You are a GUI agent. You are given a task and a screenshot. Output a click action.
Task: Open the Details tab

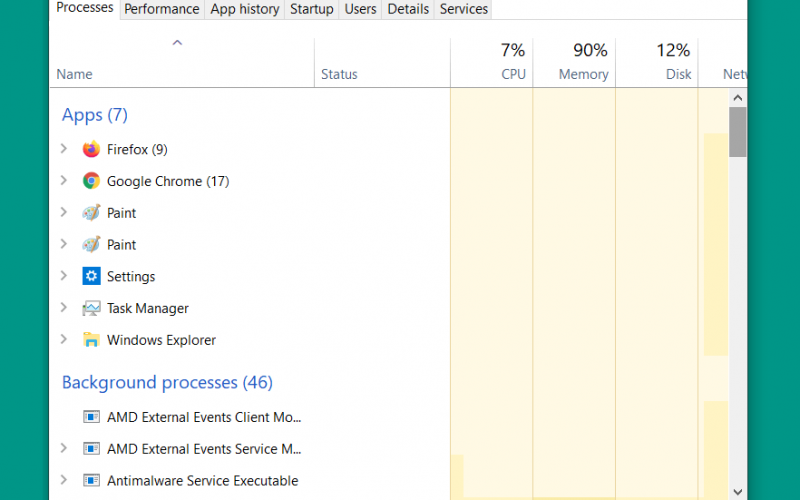coord(408,9)
